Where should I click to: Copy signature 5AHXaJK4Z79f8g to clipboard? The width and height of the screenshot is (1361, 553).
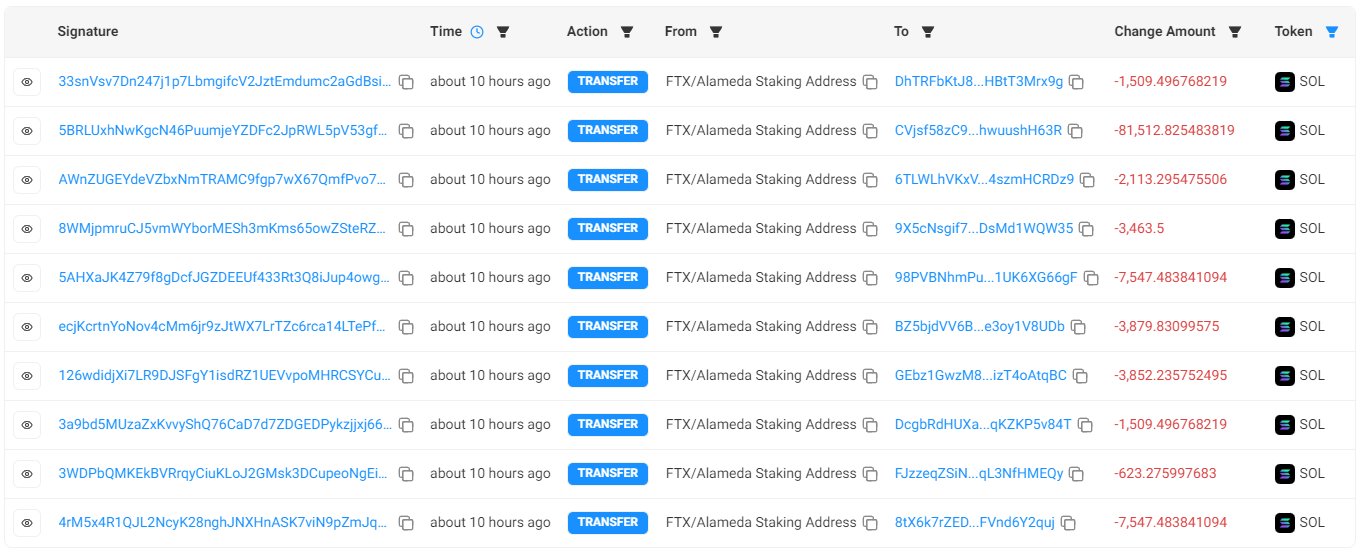[x=406, y=278]
